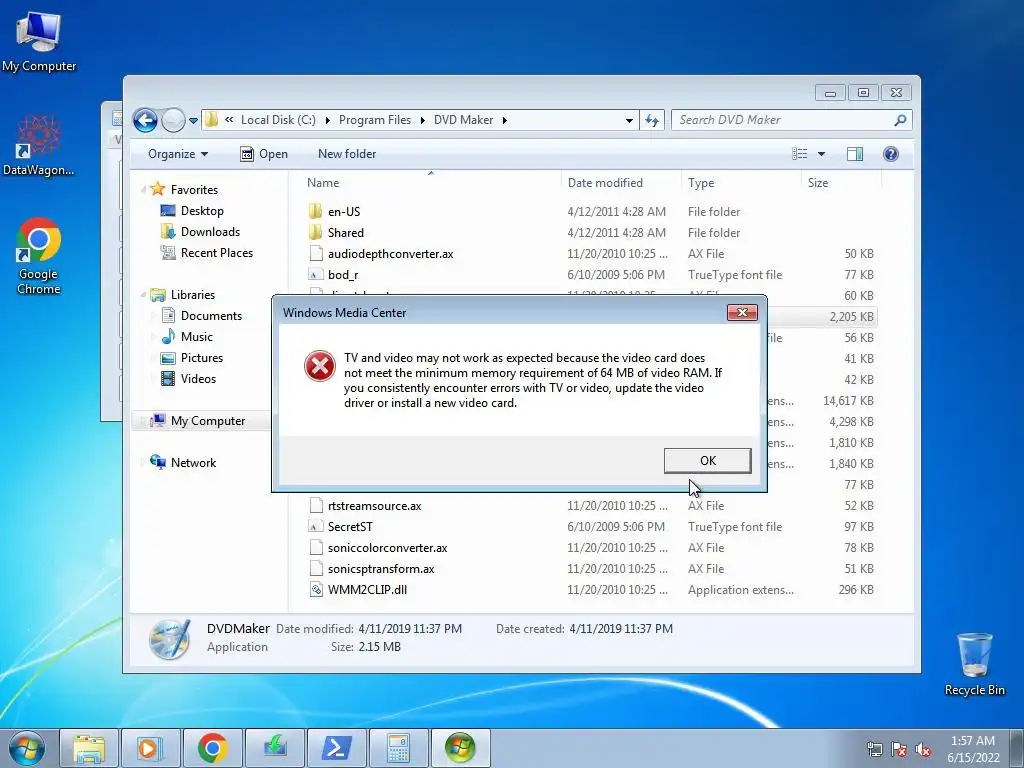Open the address bar history dropdown
The image size is (1024, 768).
tap(629, 120)
